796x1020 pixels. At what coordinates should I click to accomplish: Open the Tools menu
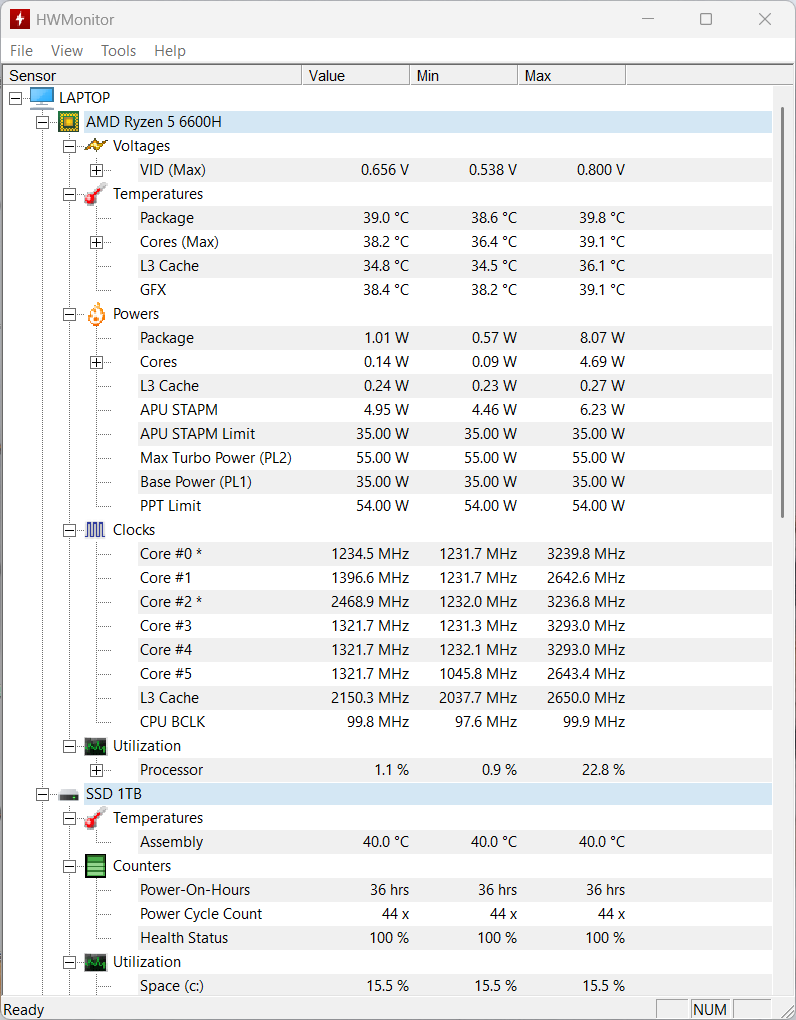coord(118,51)
